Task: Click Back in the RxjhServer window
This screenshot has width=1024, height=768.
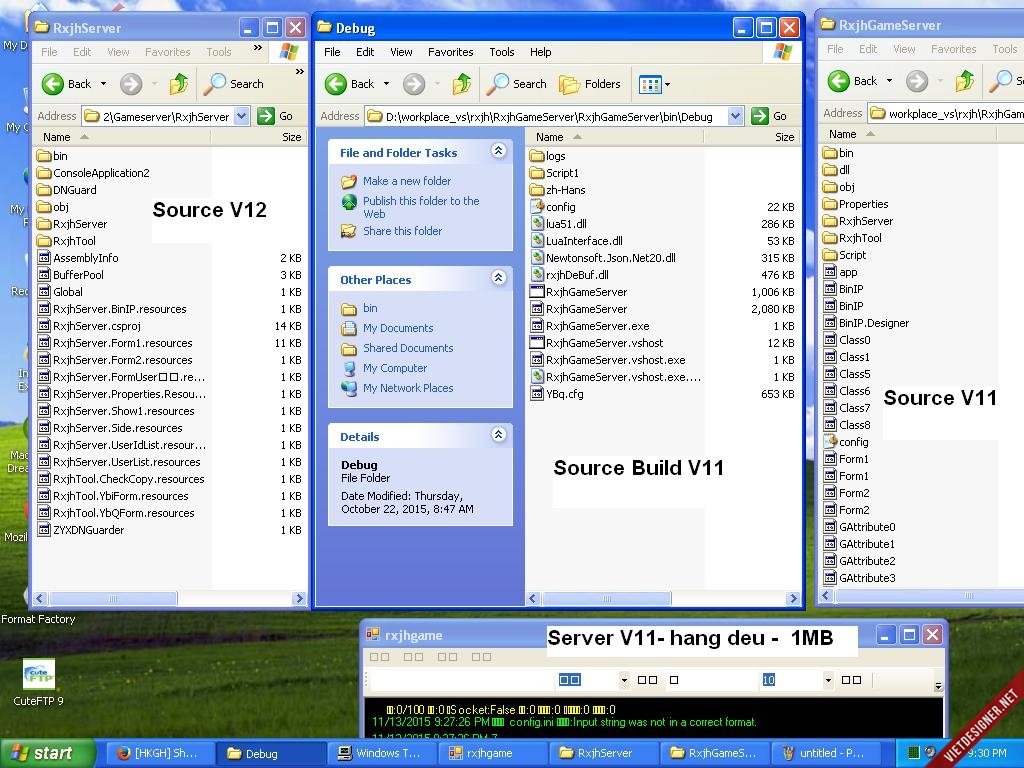Action: [x=67, y=84]
